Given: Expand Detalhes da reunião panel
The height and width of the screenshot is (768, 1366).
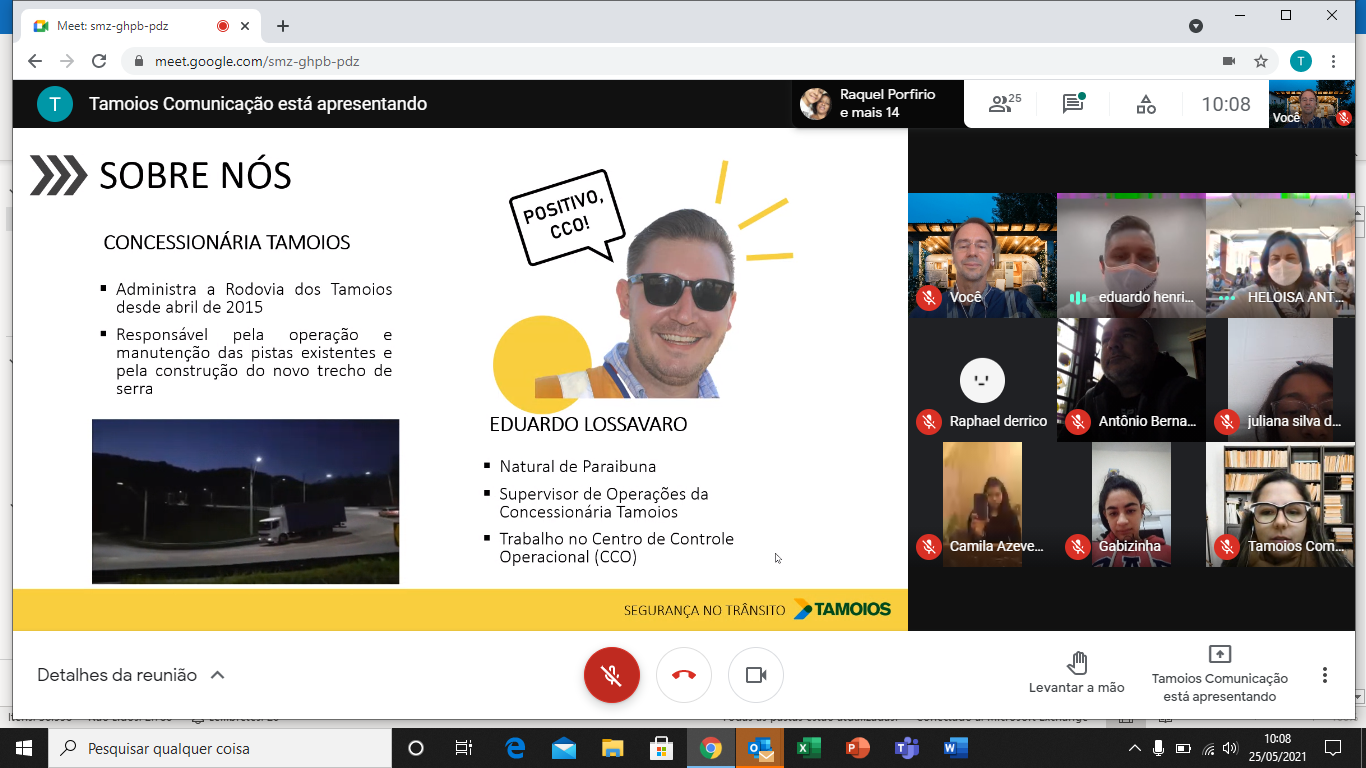Looking at the screenshot, I should 131,675.
